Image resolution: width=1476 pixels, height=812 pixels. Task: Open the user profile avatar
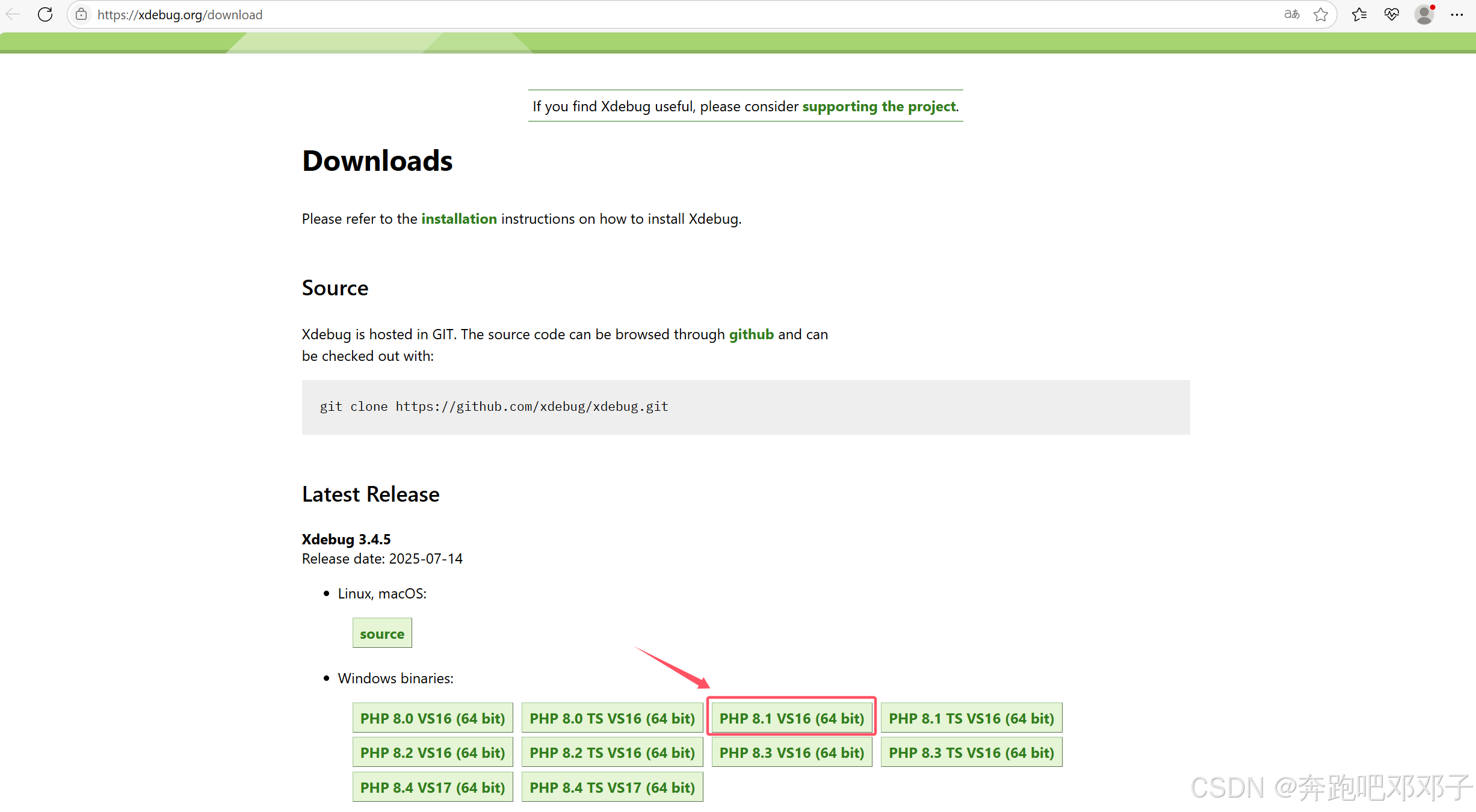coord(1424,14)
